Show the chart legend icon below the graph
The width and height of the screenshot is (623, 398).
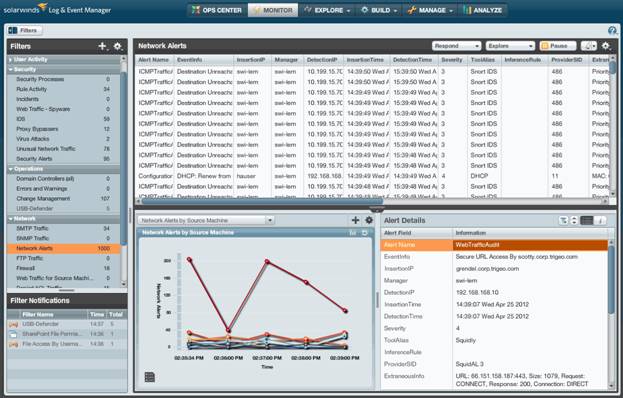(150, 377)
